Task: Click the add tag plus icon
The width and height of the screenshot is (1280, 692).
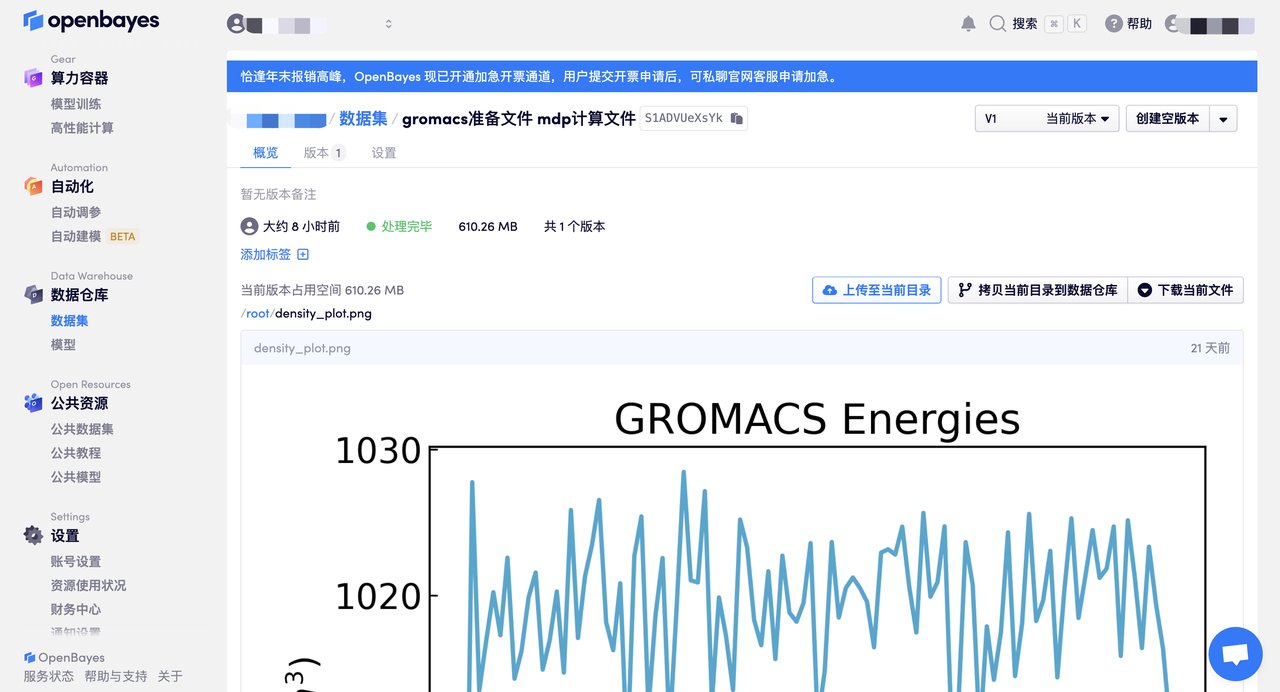Action: click(303, 255)
